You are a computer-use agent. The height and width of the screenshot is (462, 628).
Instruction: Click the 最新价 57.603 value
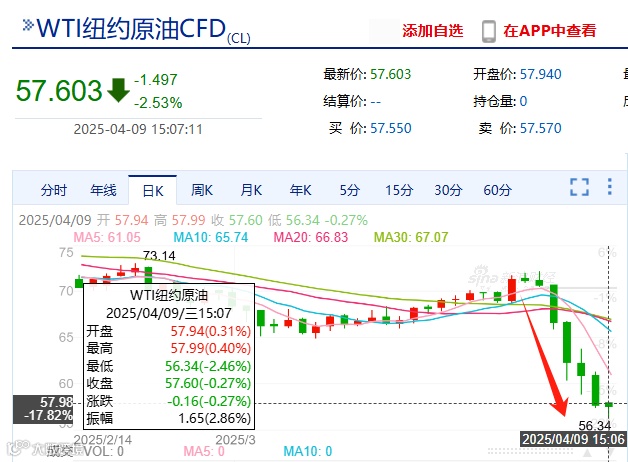(x=390, y=74)
